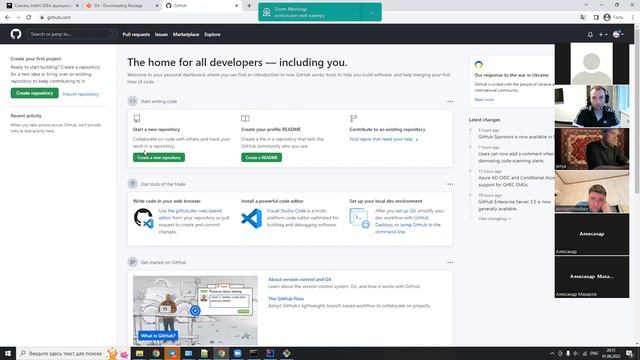The height and width of the screenshot is (360, 640).
Task: Click the github.com address bar
Action: point(306,18)
